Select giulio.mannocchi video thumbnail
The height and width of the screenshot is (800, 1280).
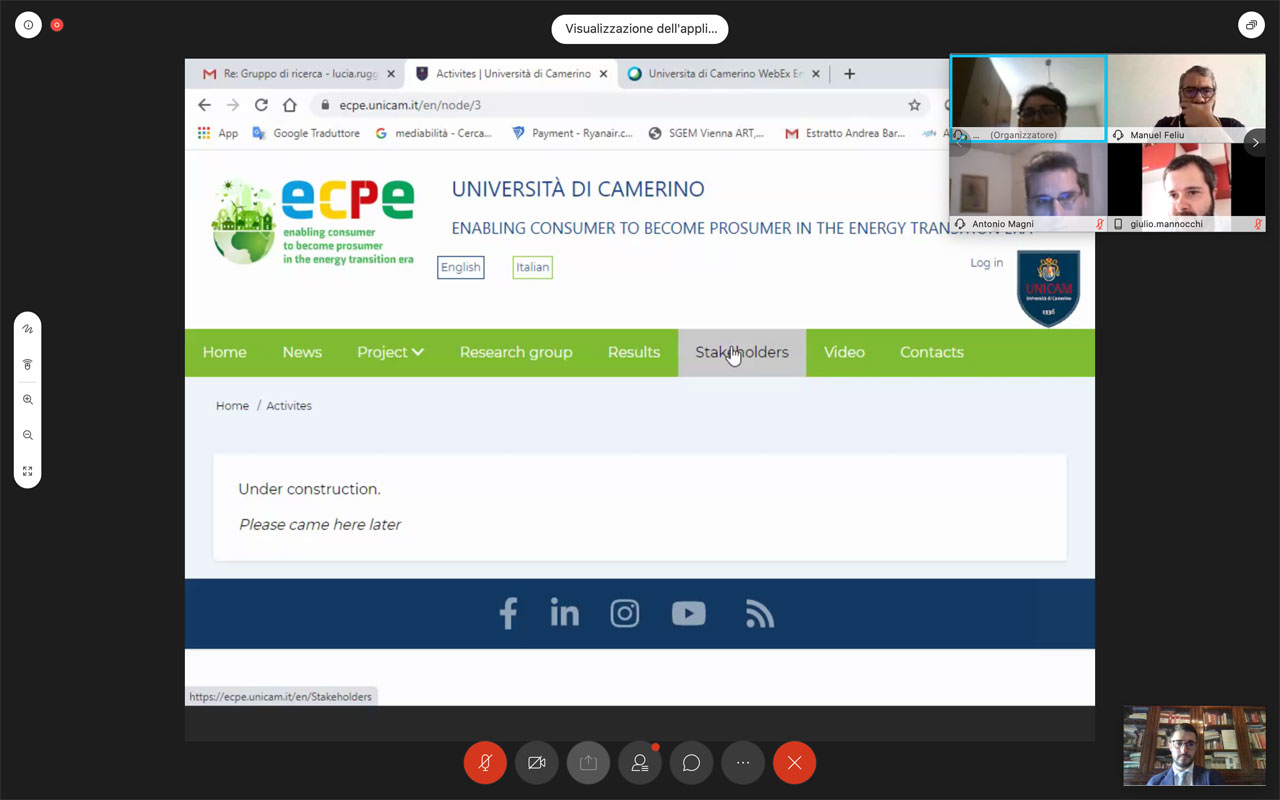pos(1187,187)
